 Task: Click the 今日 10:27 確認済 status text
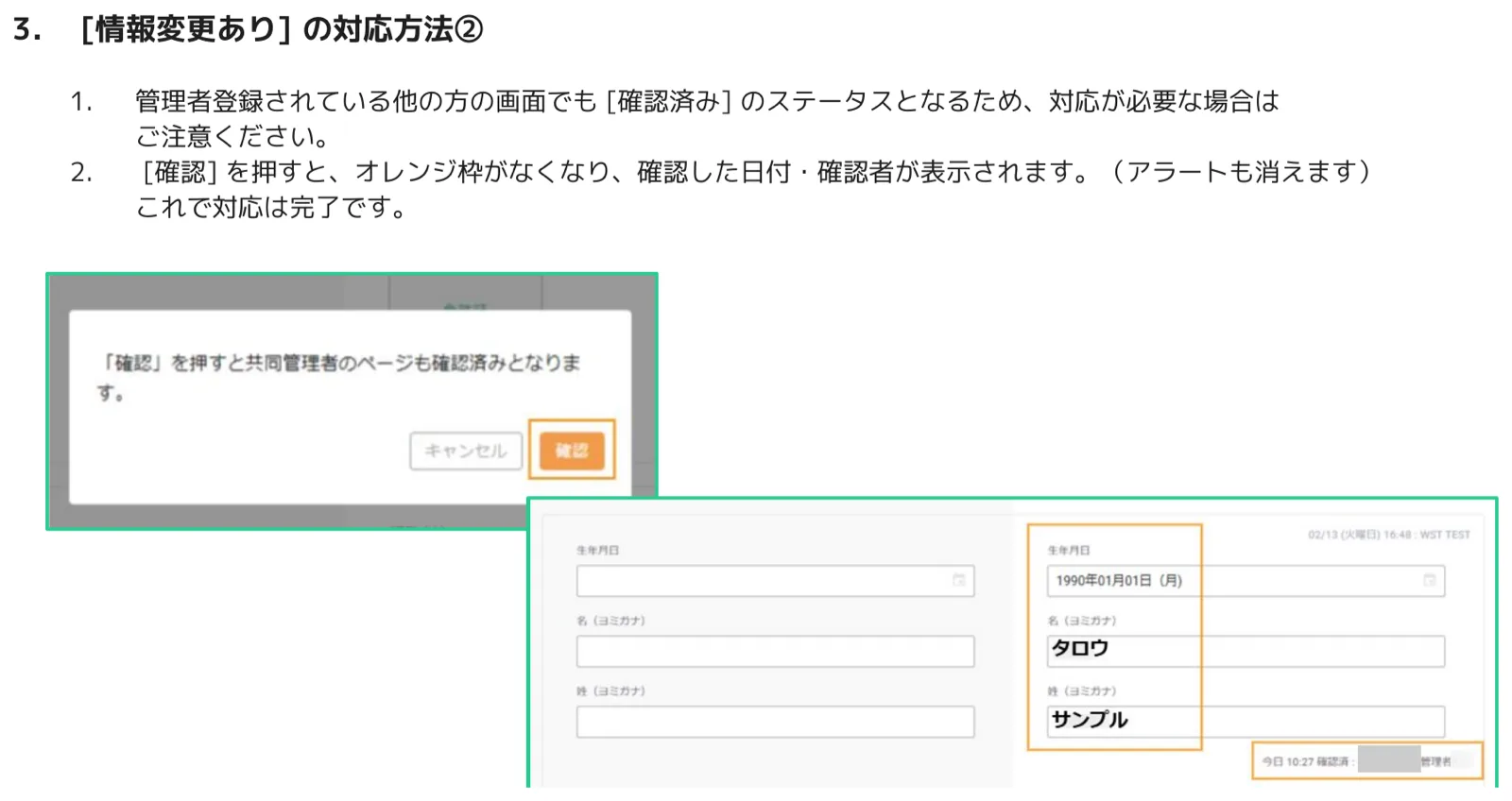click(1306, 761)
